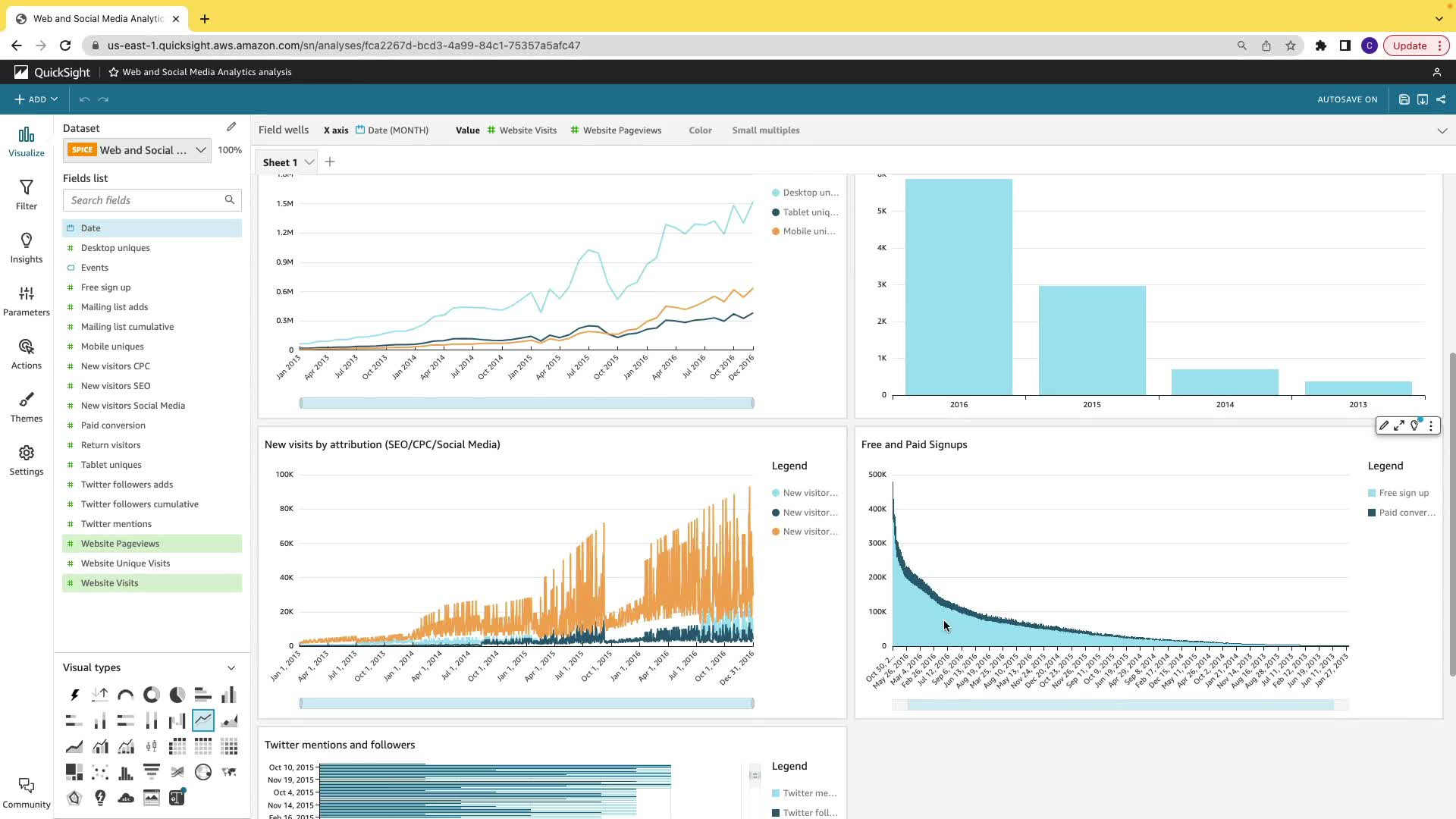Open the Themes panel
The image size is (1456, 819).
pyautogui.click(x=27, y=406)
